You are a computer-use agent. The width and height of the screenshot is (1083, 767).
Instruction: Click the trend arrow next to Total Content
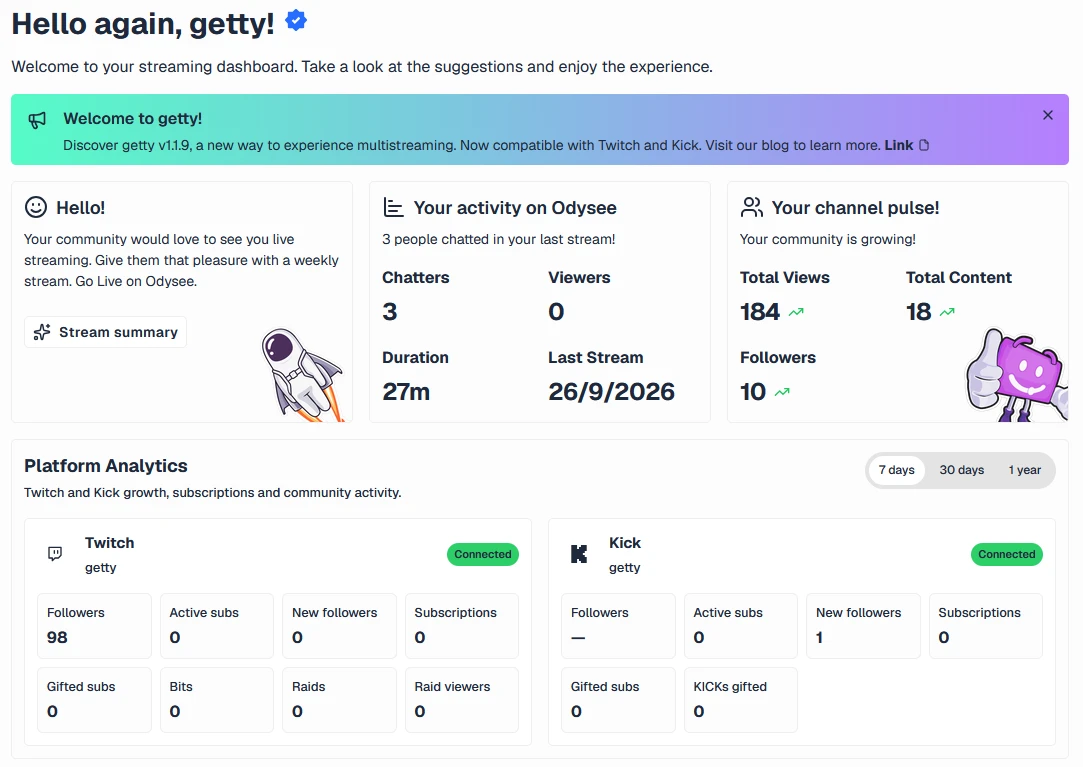pos(948,312)
